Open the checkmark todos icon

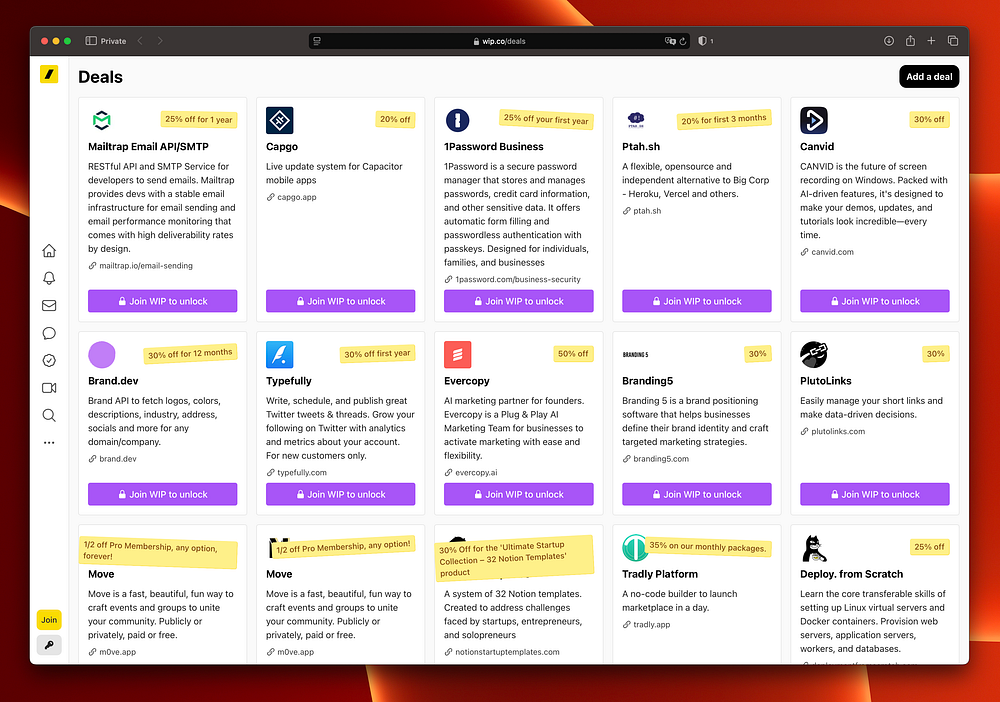point(49,360)
